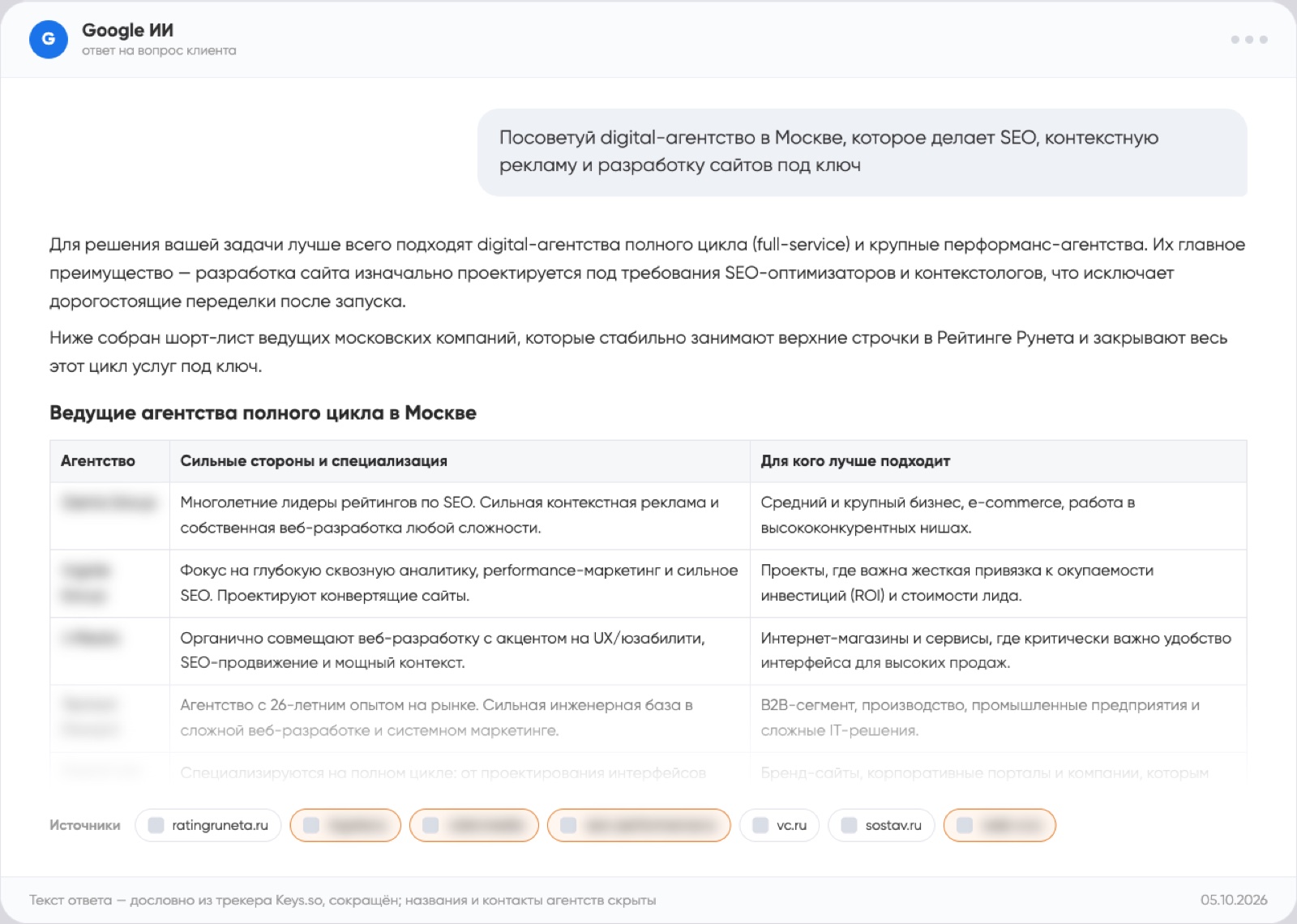
Task: Click footer note about трекера Keys.so
Action: (342, 900)
